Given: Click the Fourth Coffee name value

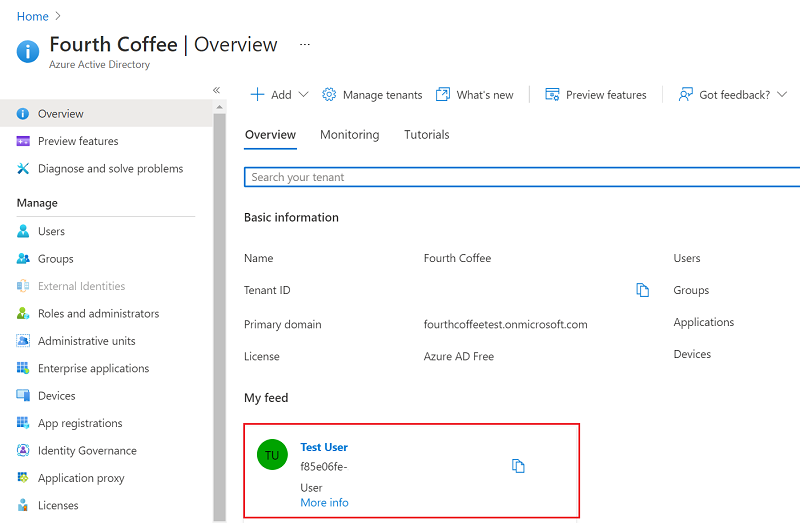Looking at the screenshot, I should click(457, 258).
